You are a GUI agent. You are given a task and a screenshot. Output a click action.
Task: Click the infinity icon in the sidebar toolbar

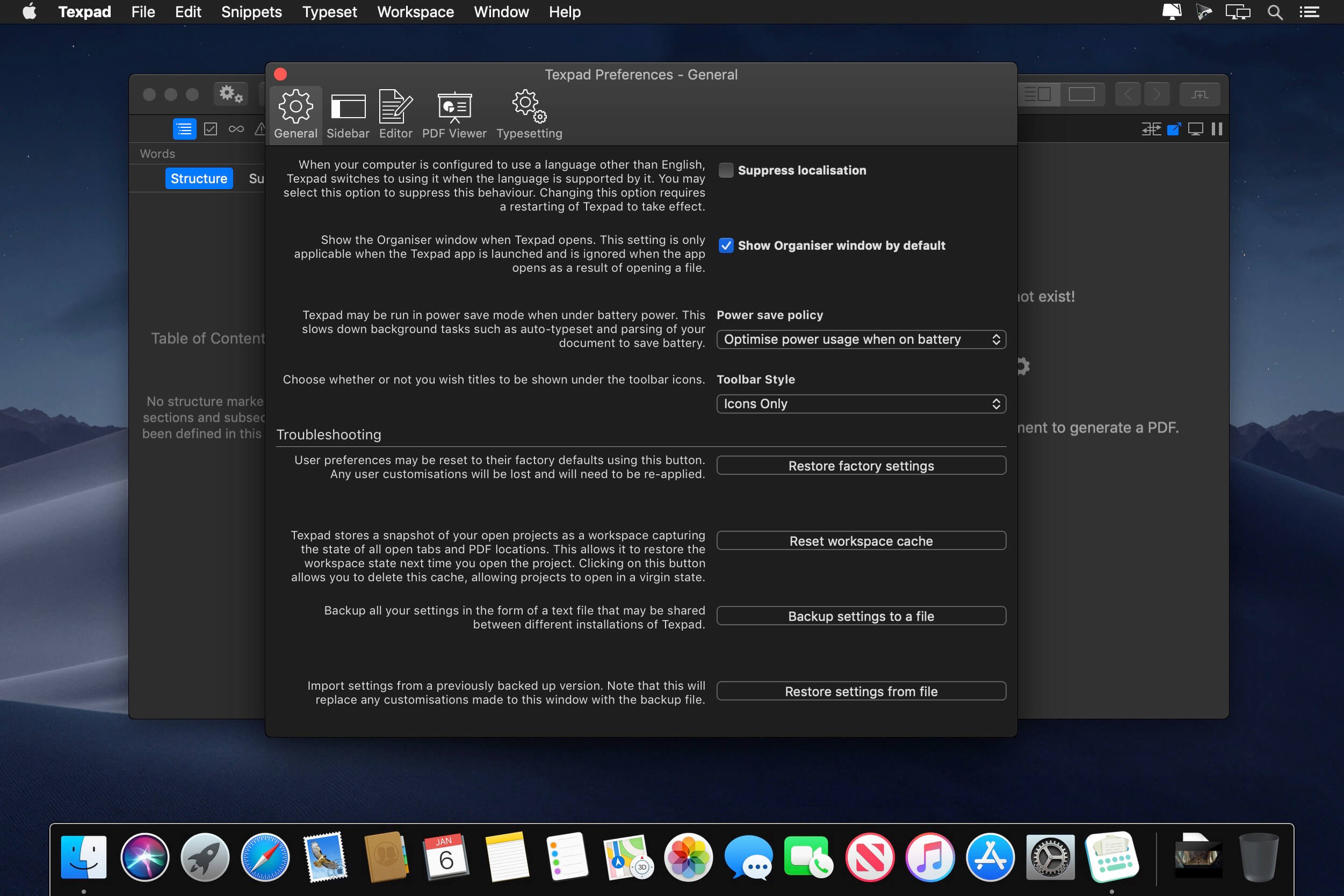(236, 128)
